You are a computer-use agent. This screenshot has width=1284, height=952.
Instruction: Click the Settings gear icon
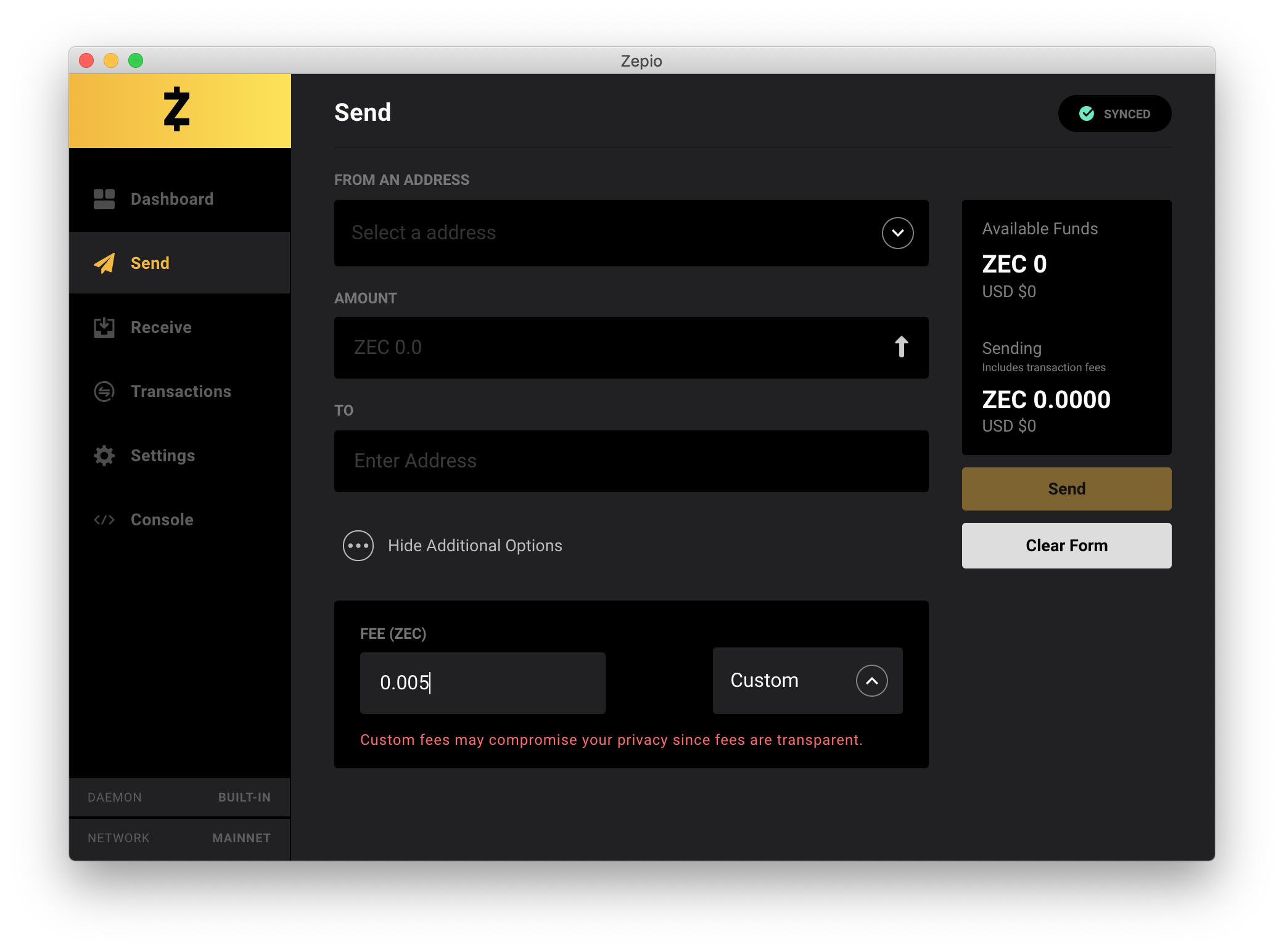(x=104, y=456)
